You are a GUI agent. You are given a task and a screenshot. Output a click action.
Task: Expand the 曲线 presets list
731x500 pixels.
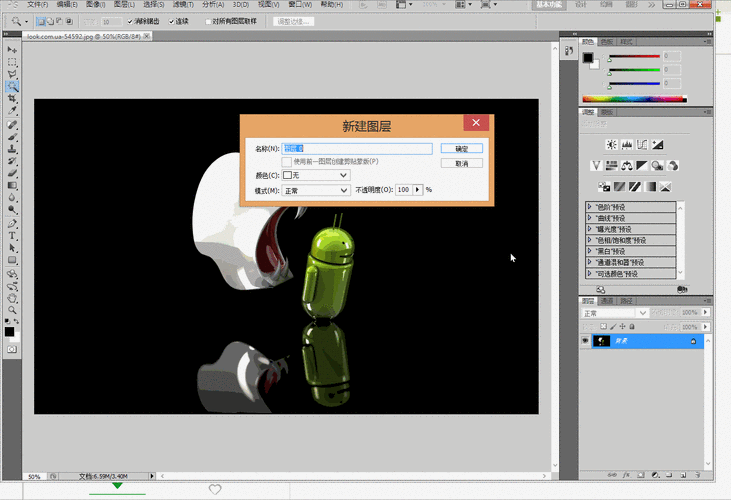(589, 218)
